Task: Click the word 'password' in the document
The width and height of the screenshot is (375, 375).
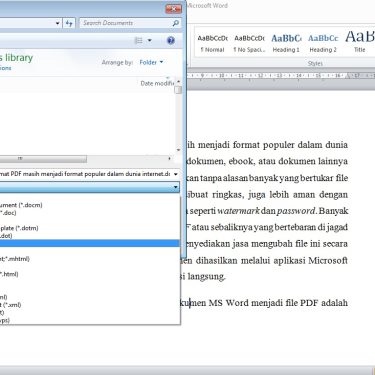Action: click(296, 211)
